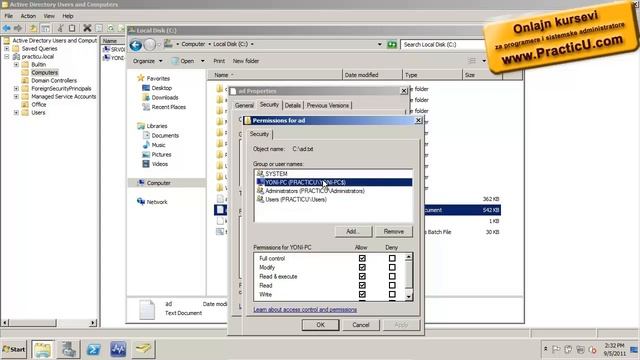The width and height of the screenshot is (640, 360).
Task: Expand the Users container node
Action: pyautogui.click(x=16, y=112)
